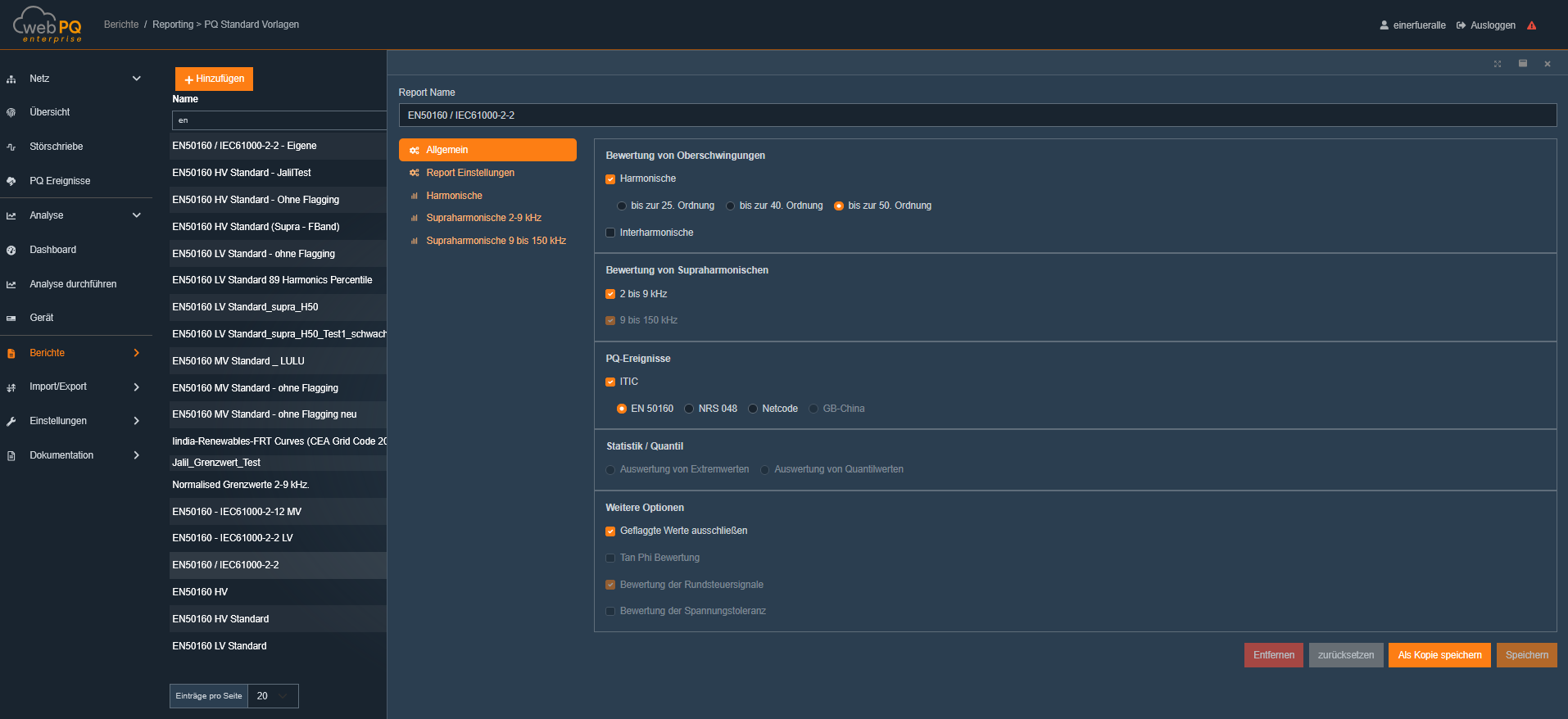Enable the Interharmonische checkbox
Image resolution: width=1568 pixels, height=719 pixels.
(610, 233)
